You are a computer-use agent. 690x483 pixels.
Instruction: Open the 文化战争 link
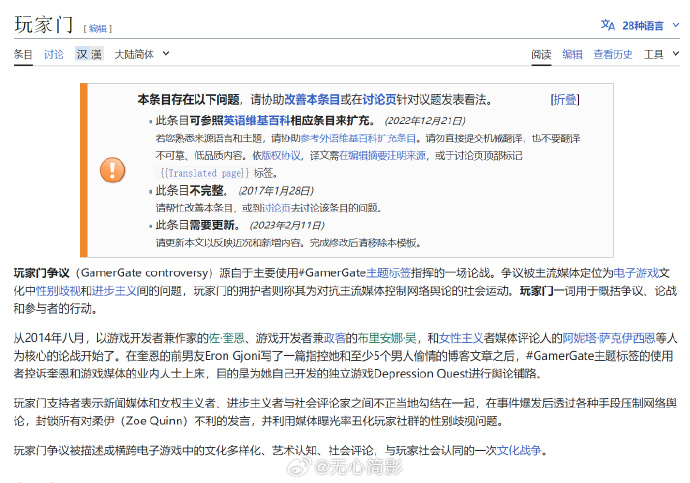coord(519,450)
